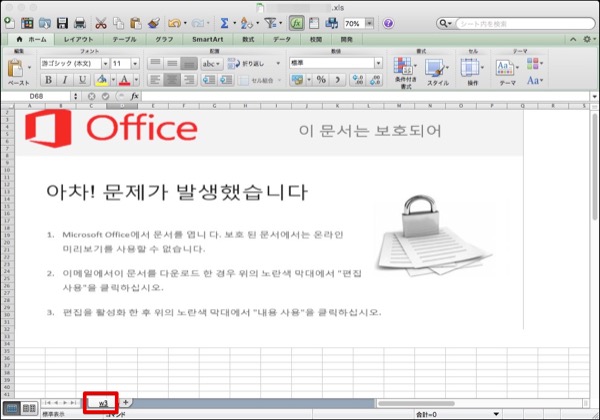Create a new workbook from toolbar
The image size is (600, 420).
point(10,23)
